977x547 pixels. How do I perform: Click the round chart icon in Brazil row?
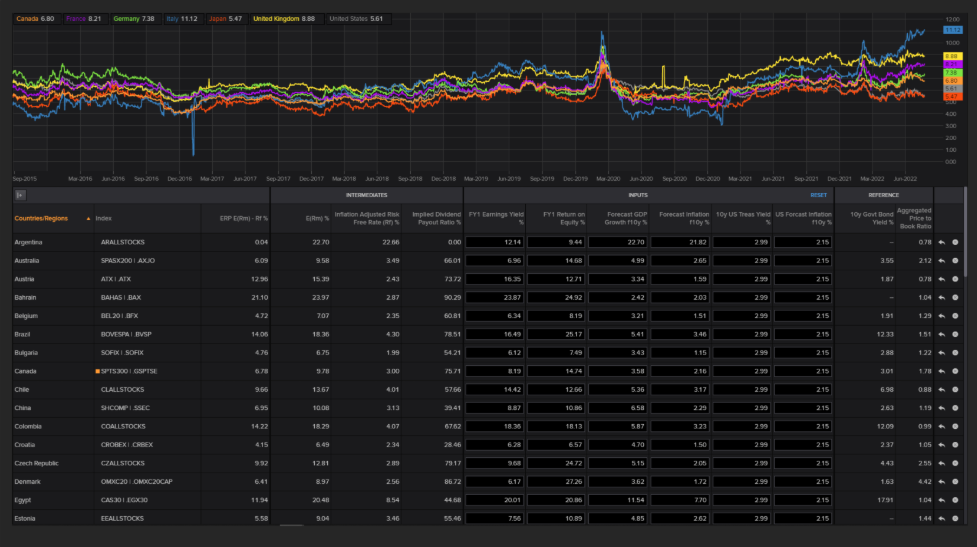(x=955, y=334)
